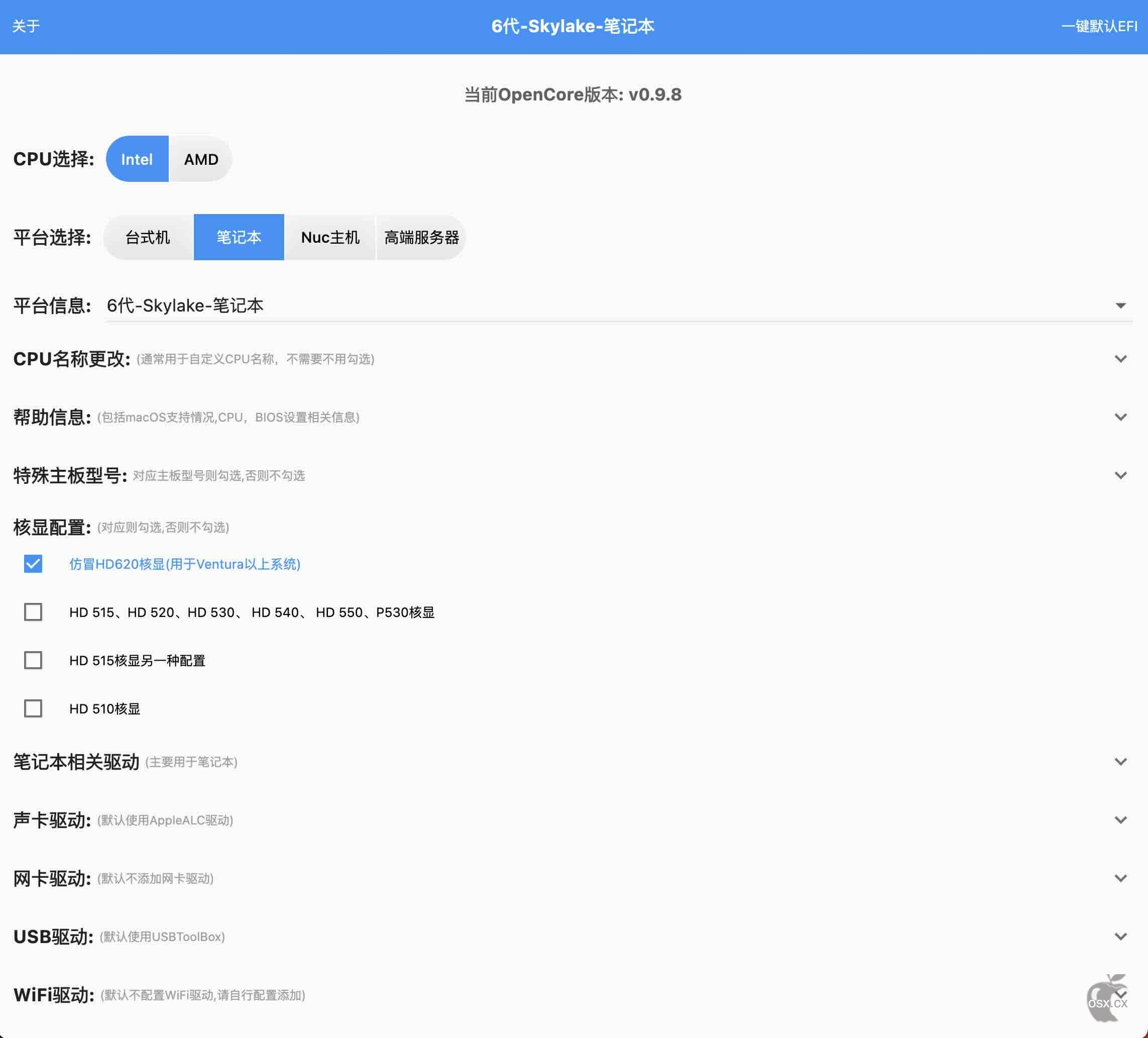Choose the 高端服务器 platform tab

point(421,237)
